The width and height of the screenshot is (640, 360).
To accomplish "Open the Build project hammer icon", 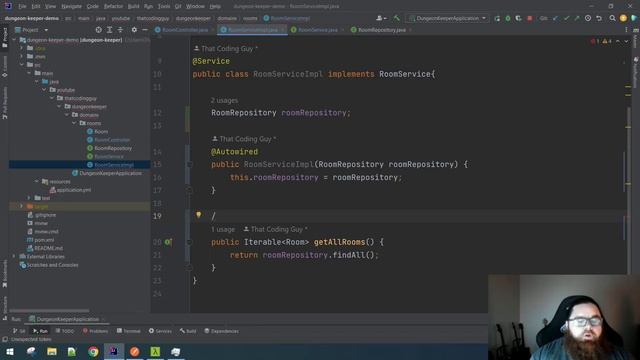I will pos(396,18).
